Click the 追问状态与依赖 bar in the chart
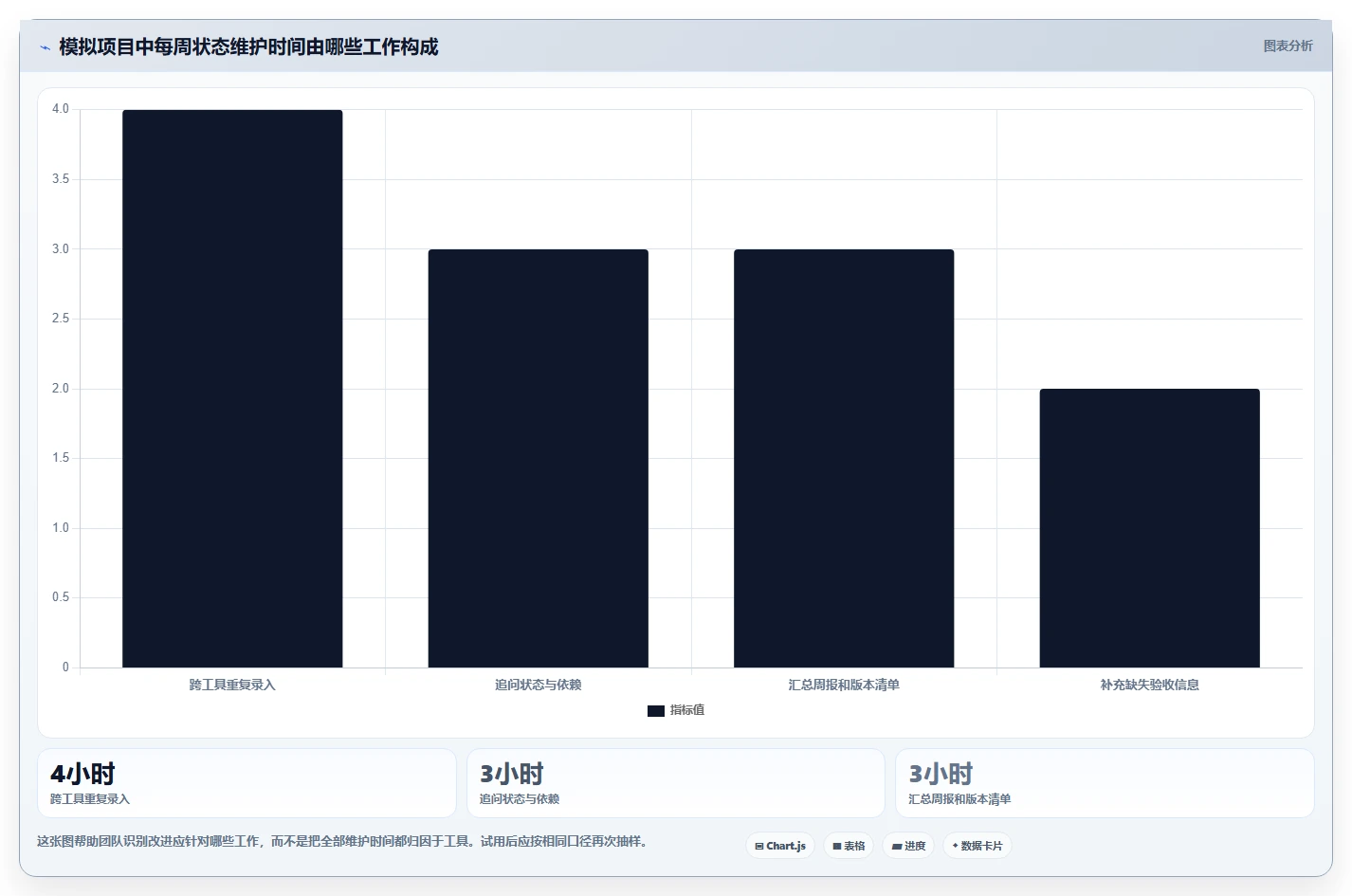The image size is (1352, 896). [x=539, y=459]
